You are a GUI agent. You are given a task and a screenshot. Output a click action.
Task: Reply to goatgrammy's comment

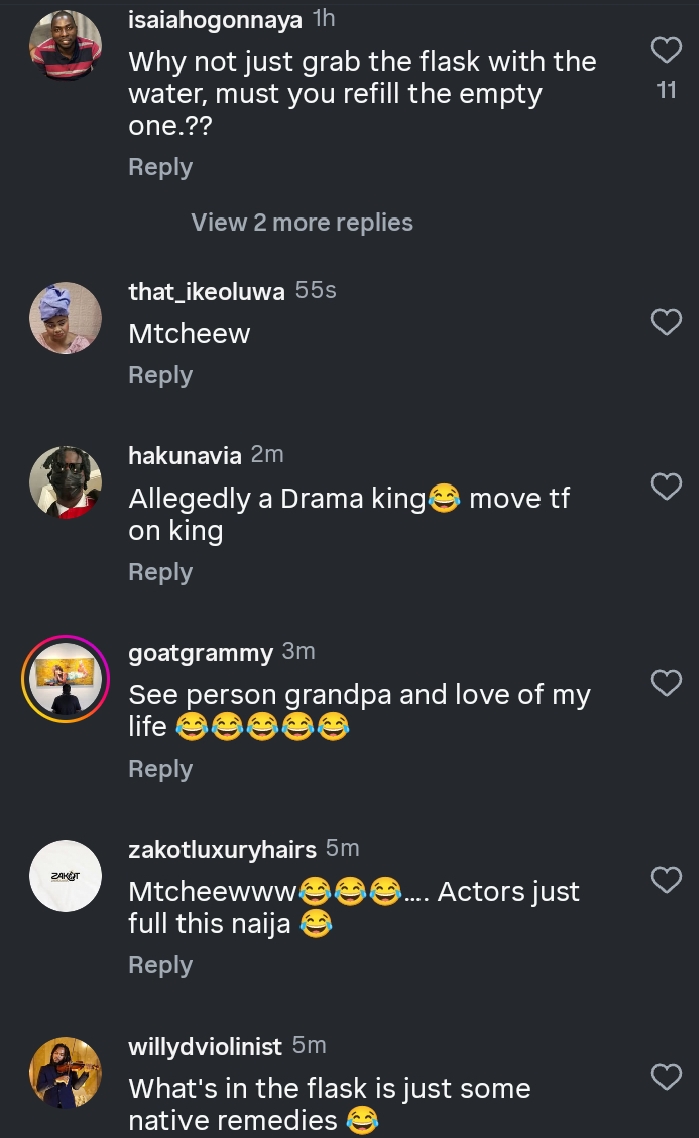coord(160,769)
